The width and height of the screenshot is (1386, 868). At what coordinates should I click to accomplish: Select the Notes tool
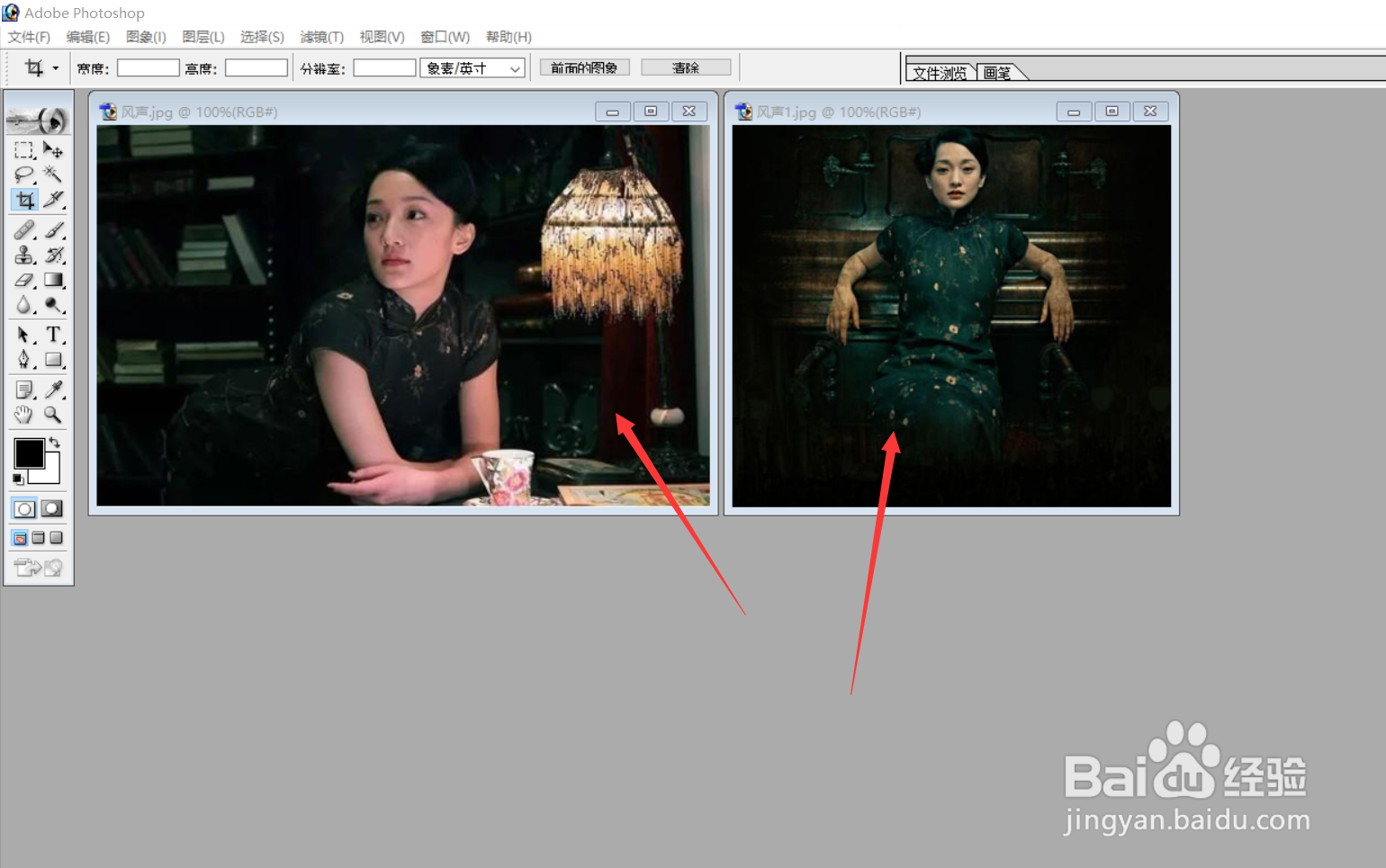tap(24, 389)
